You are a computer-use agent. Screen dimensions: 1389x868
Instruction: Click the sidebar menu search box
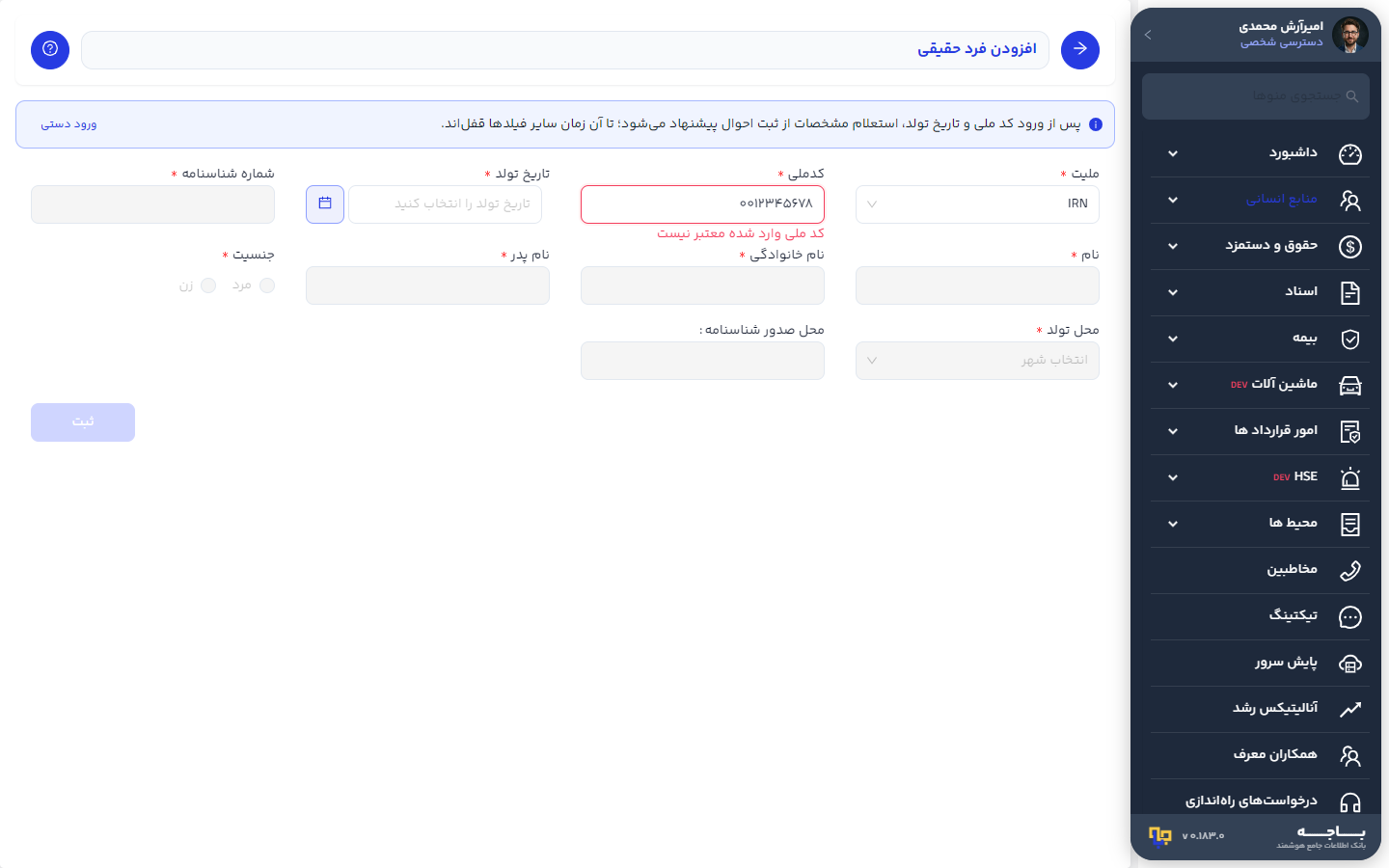[1256, 96]
